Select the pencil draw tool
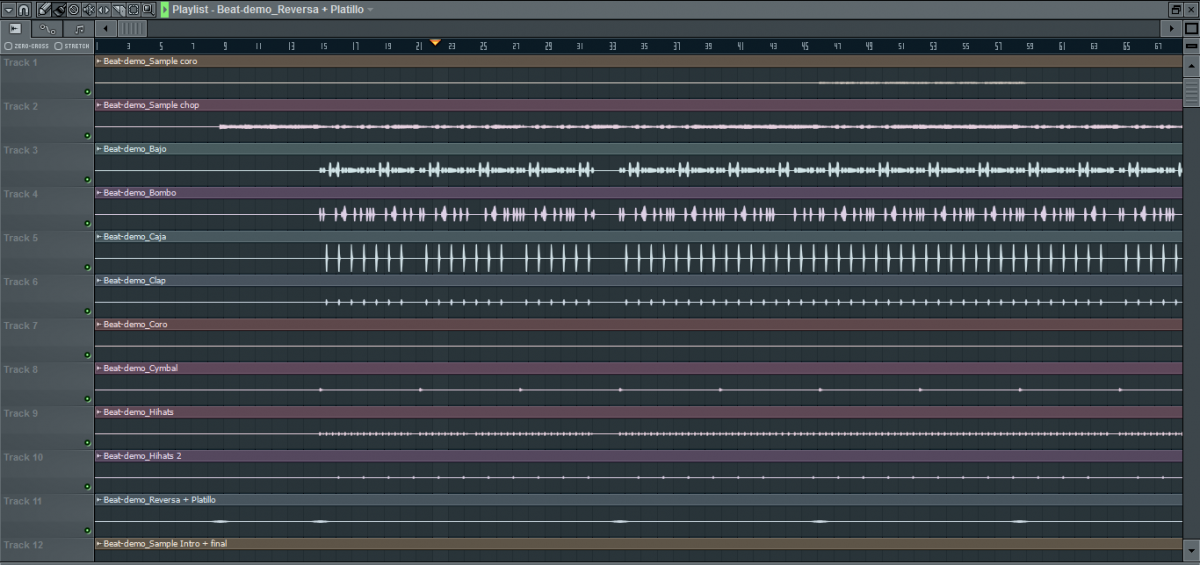The height and width of the screenshot is (565, 1200). tap(44, 9)
